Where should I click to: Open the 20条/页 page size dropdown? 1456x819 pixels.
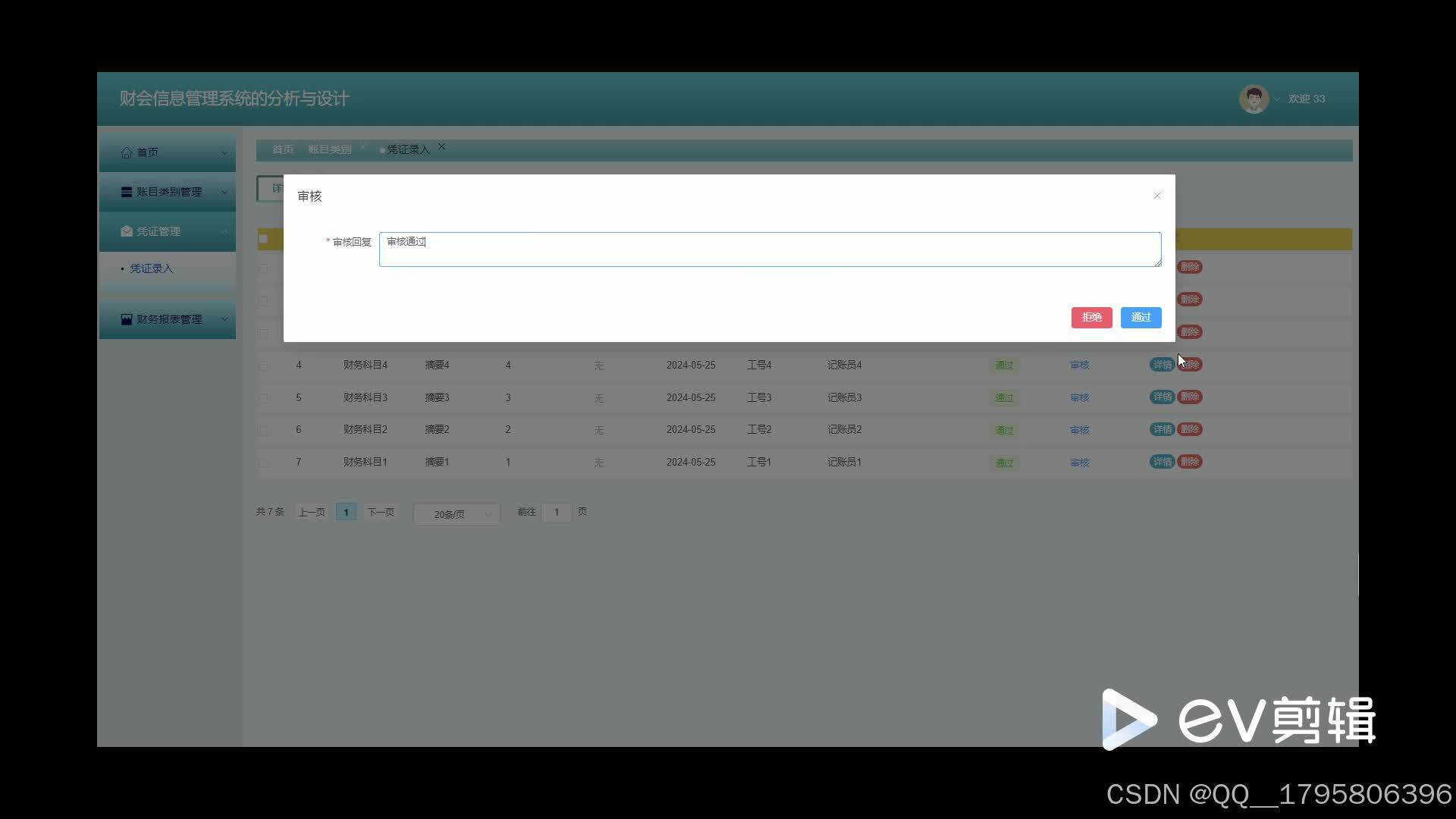457,514
